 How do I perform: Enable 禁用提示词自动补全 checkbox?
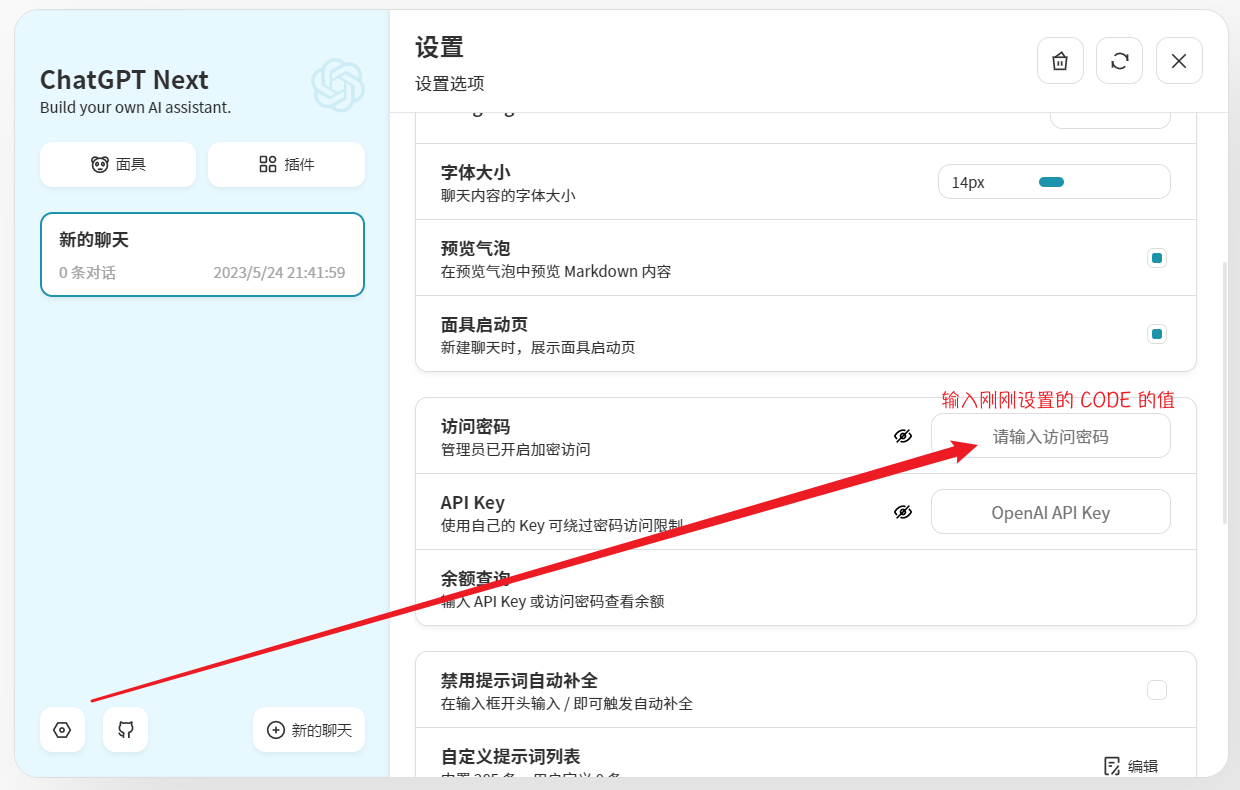point(1157,690)
